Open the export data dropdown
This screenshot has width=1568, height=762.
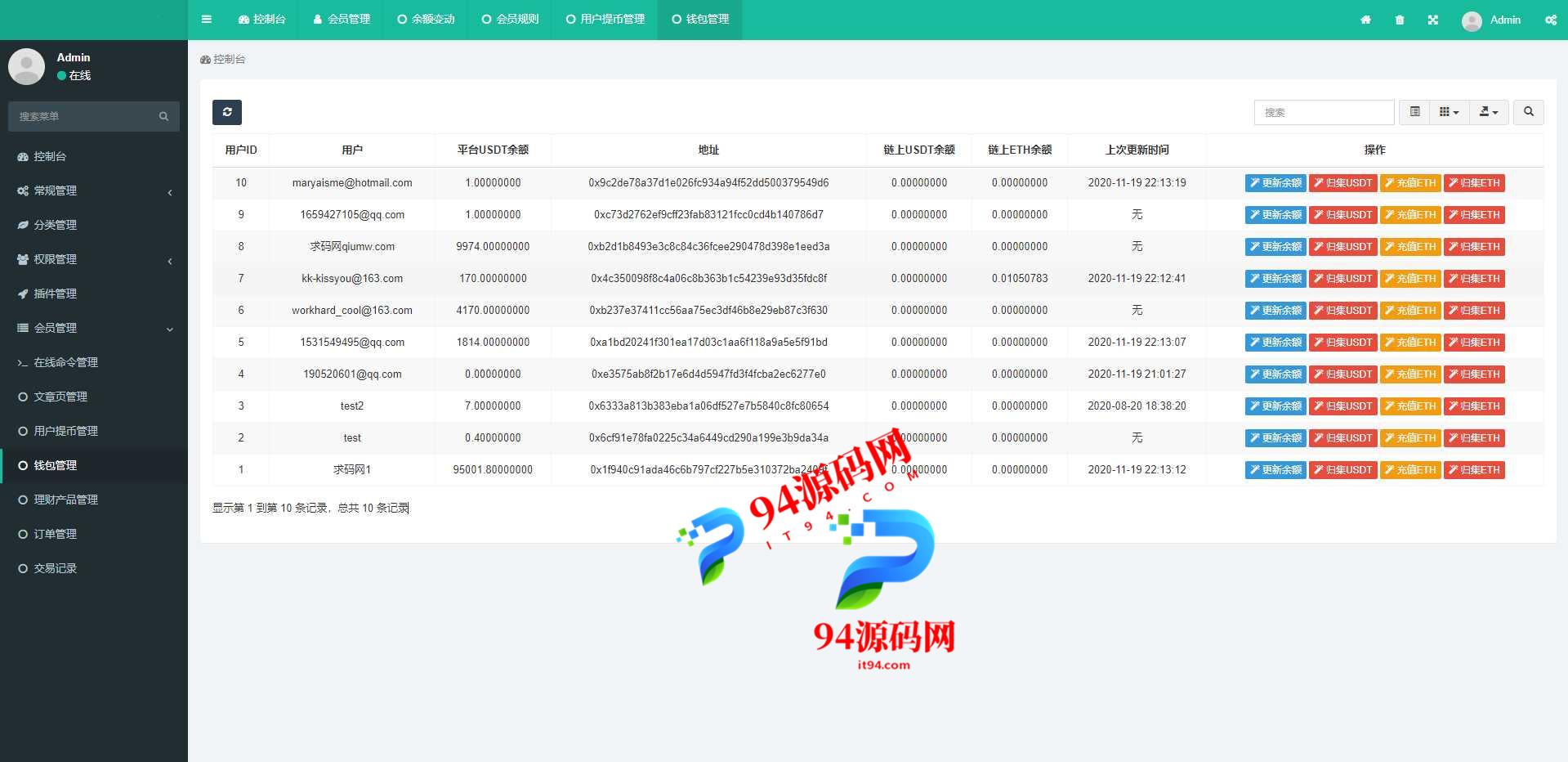click(x=1489, y=112)
